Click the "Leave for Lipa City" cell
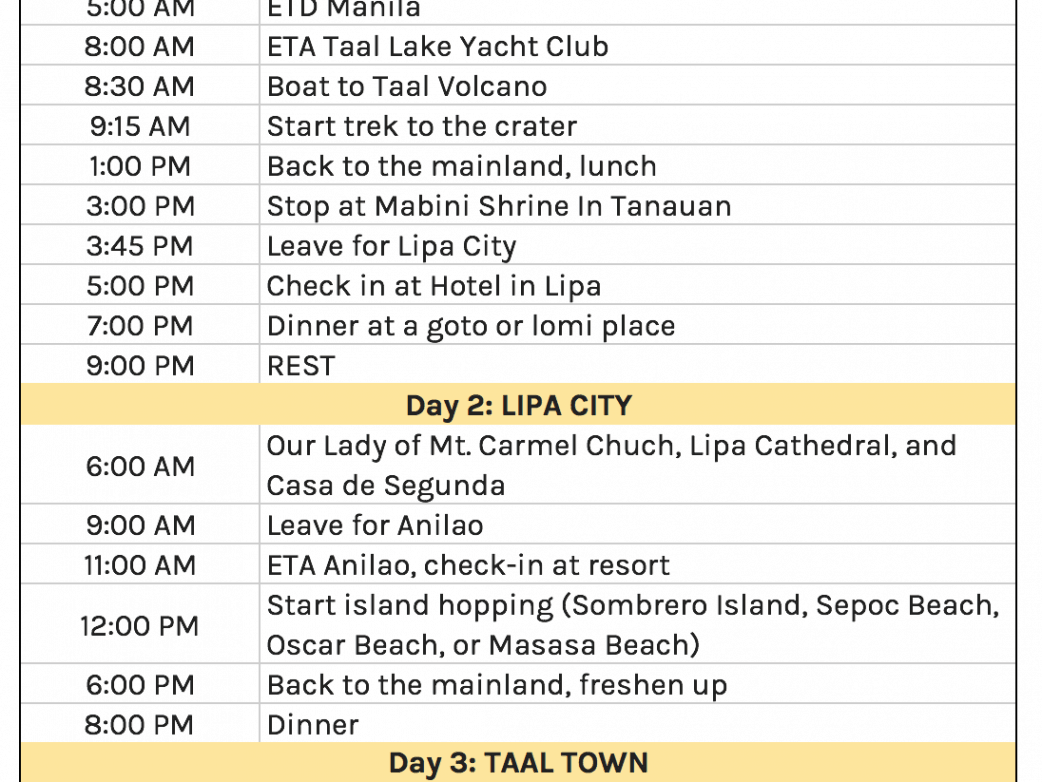 [x=391, y=247]
